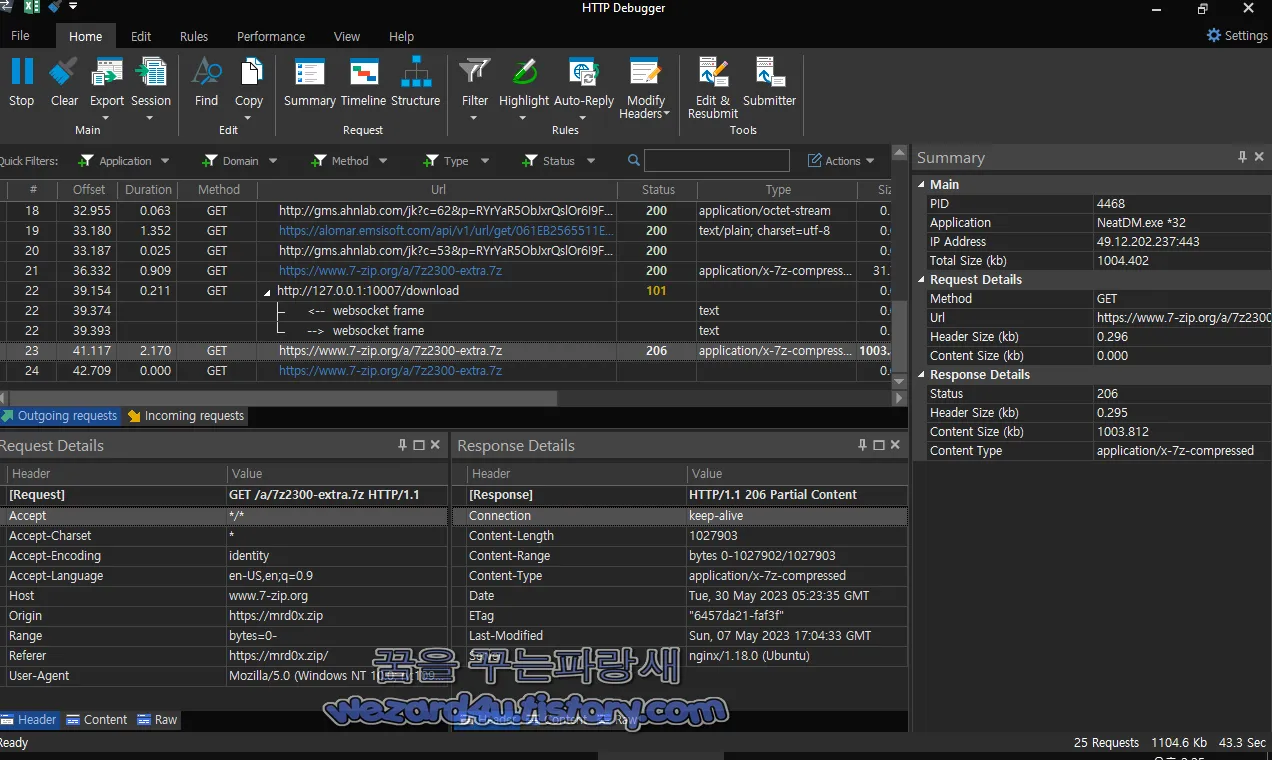
Task: Click the Find icon
Action: coord(206,72)
